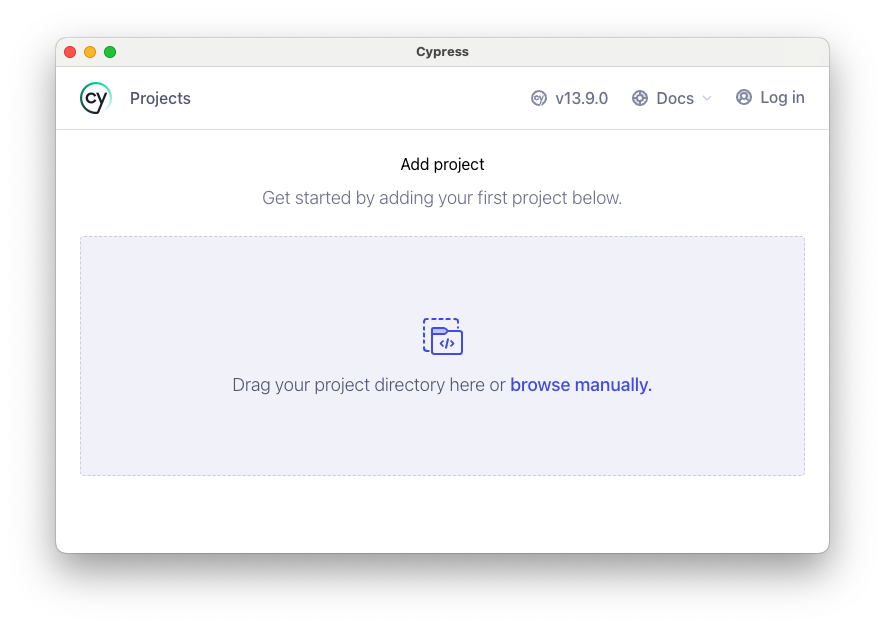
Task: Click the user avatar icon
Action: [x=743, y=97]
